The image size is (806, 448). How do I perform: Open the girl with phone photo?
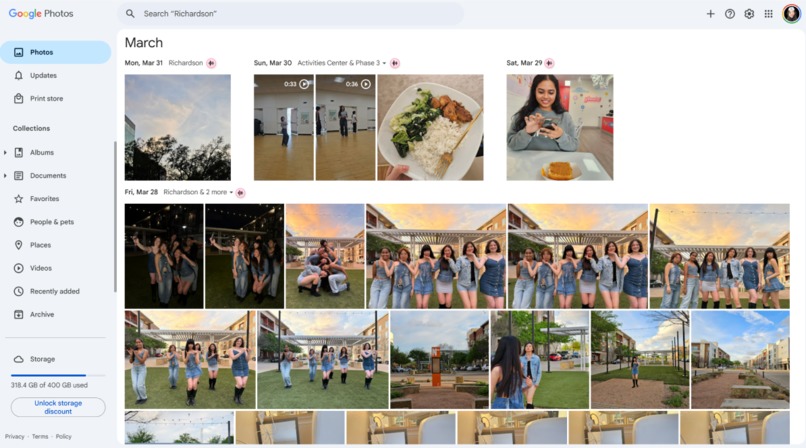(x=560, y=127)
